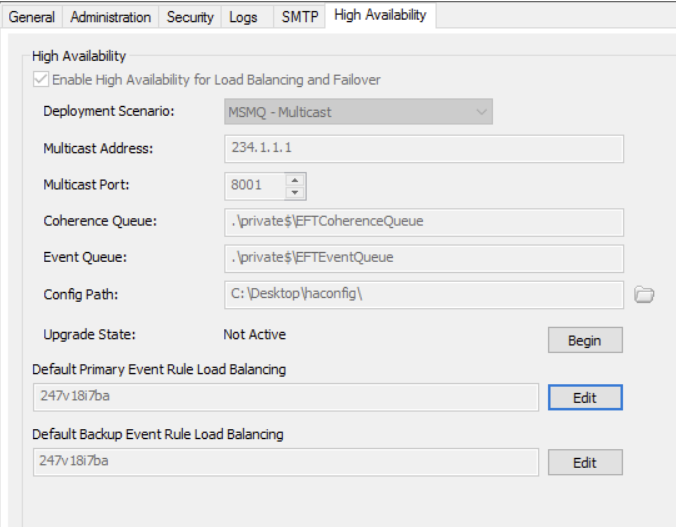This screenshot has height=527, width=676.
Task: Click into the Event Queue field
Action: [x=424, y=258]
